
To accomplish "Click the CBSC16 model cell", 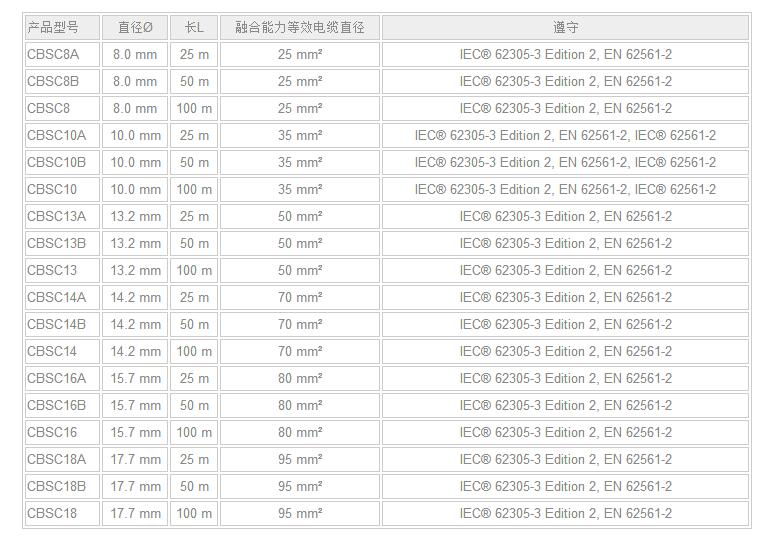I will (x=52, y=432).
